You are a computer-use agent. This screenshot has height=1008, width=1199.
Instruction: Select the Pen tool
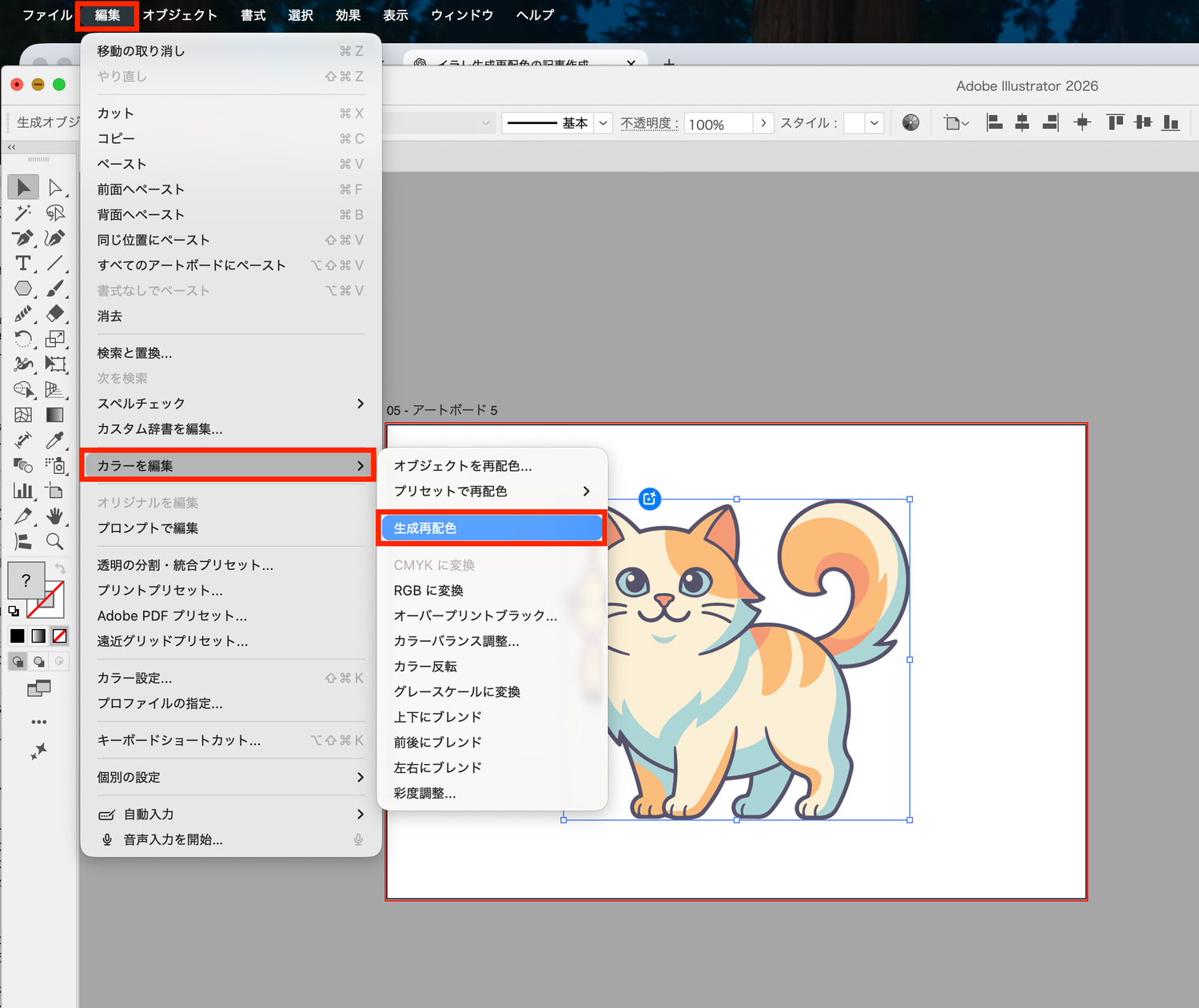[x=23, y=237]
